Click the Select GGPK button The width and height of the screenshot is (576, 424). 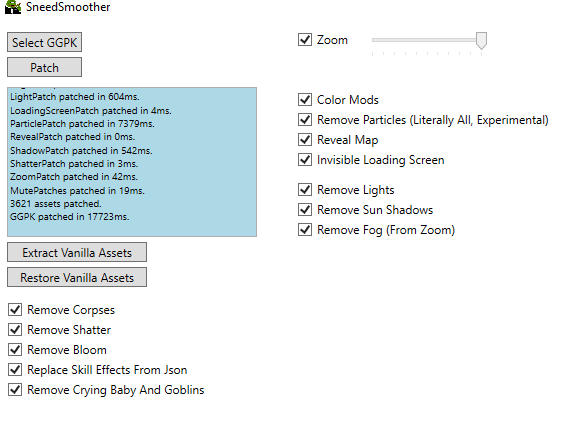[44, 42]
